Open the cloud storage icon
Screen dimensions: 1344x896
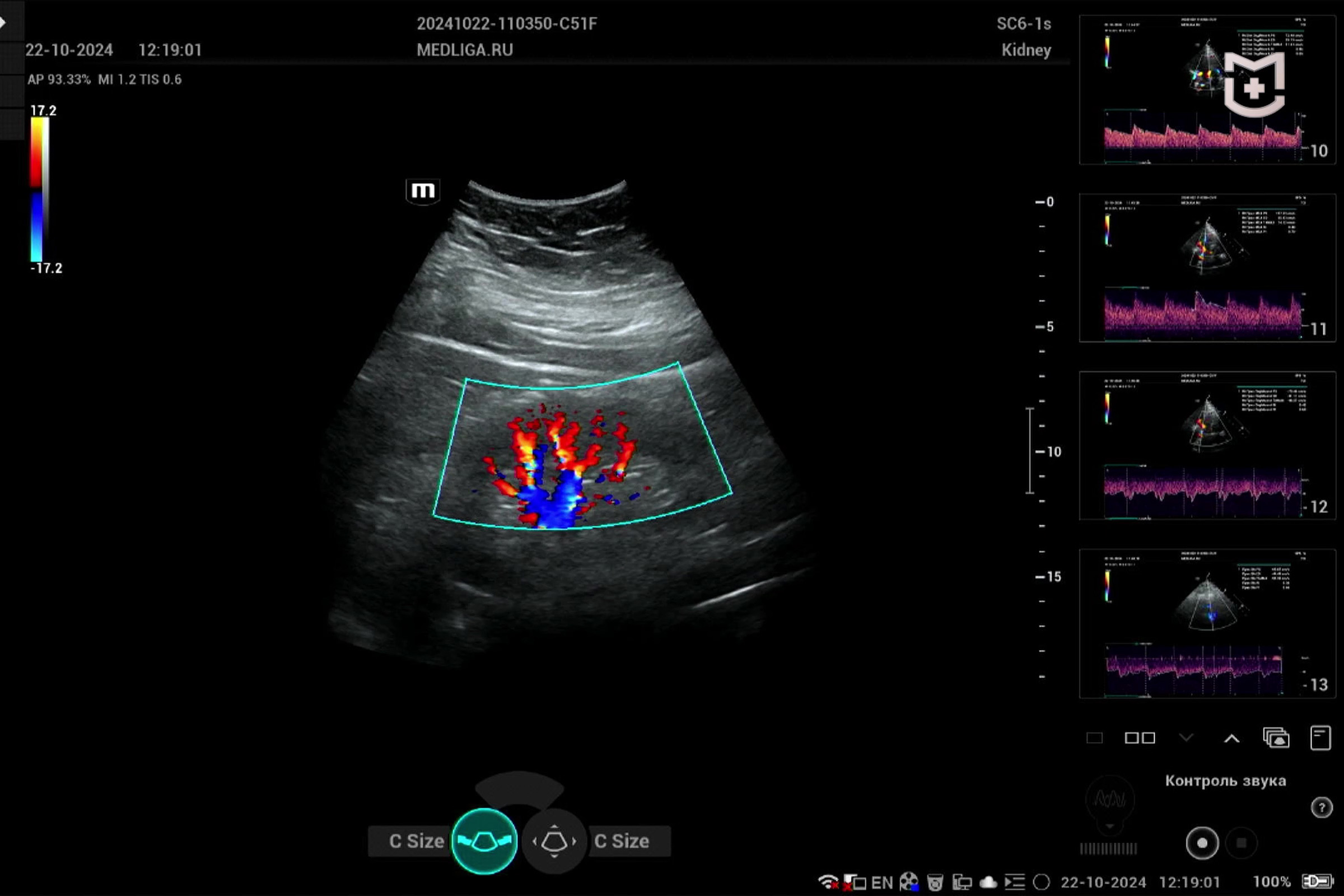[988, 883]
